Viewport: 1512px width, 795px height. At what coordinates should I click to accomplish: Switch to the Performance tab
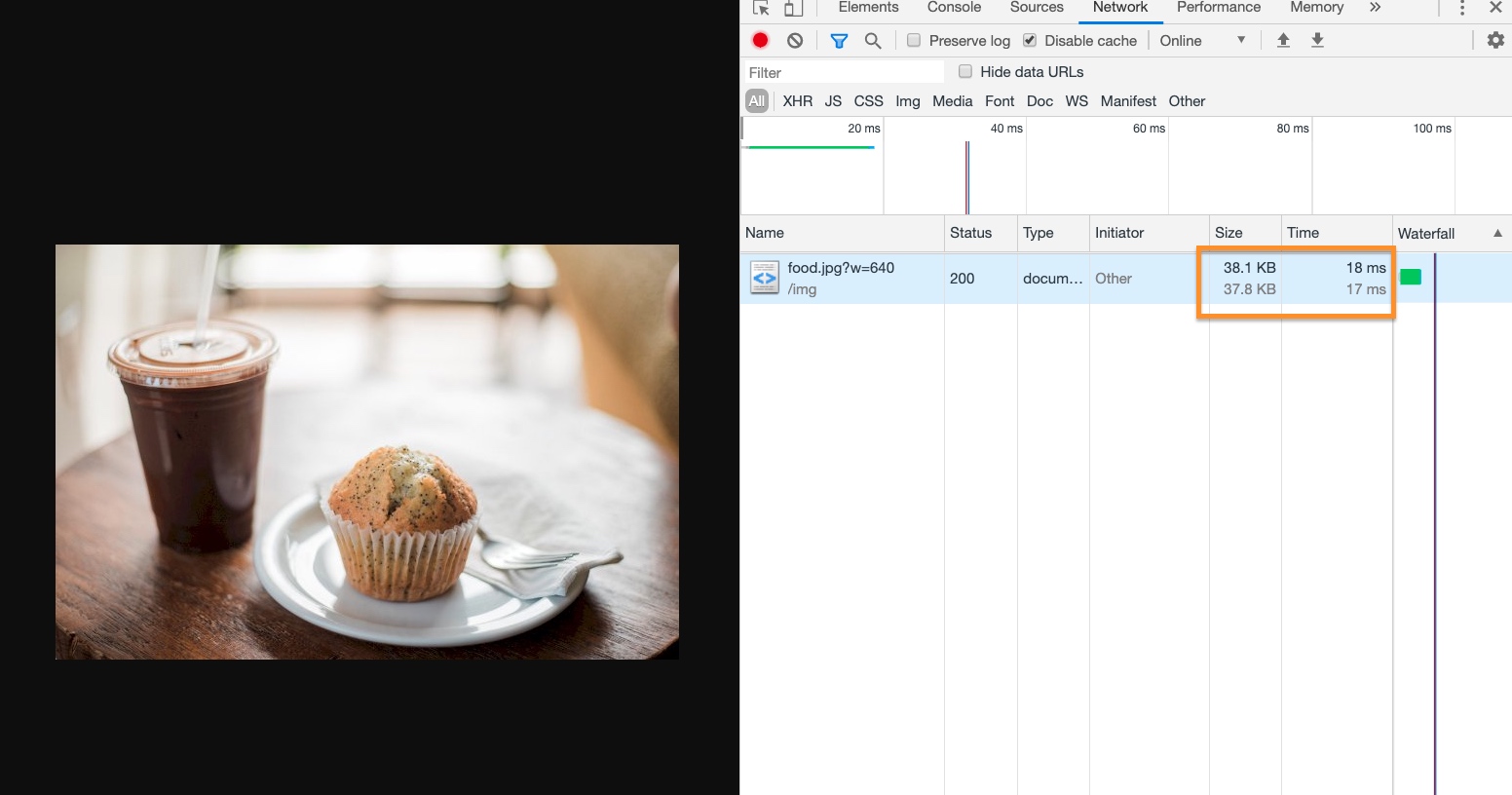click(1218, 8)
